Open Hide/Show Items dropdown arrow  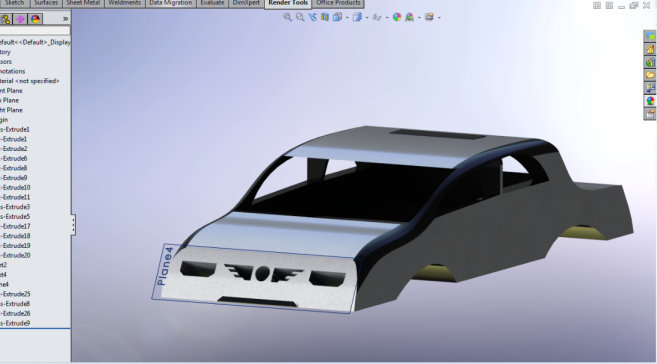pos(387,18)
